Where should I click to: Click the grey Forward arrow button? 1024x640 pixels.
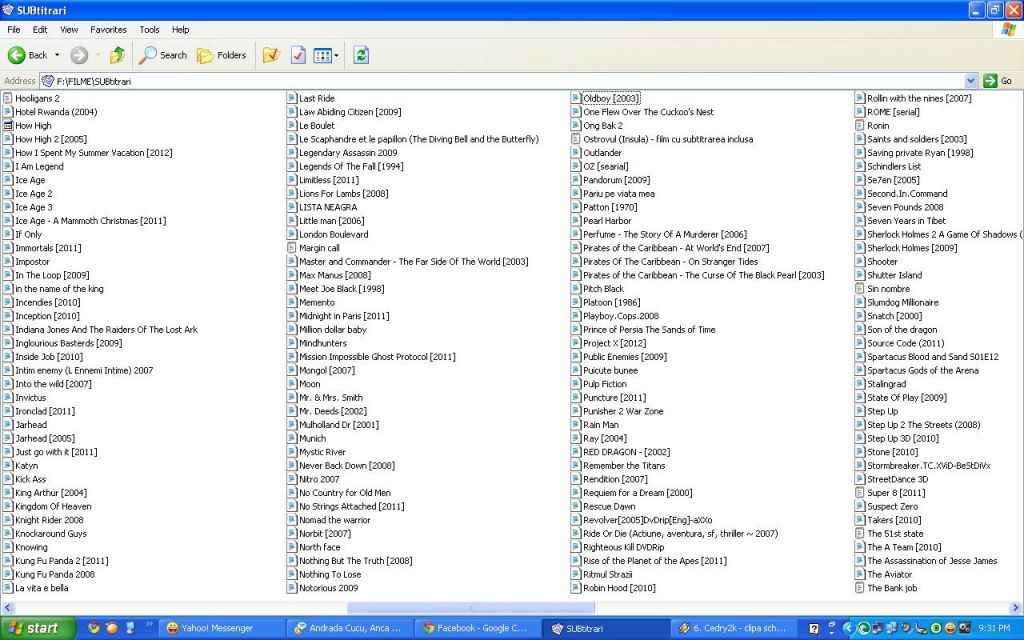79,56
